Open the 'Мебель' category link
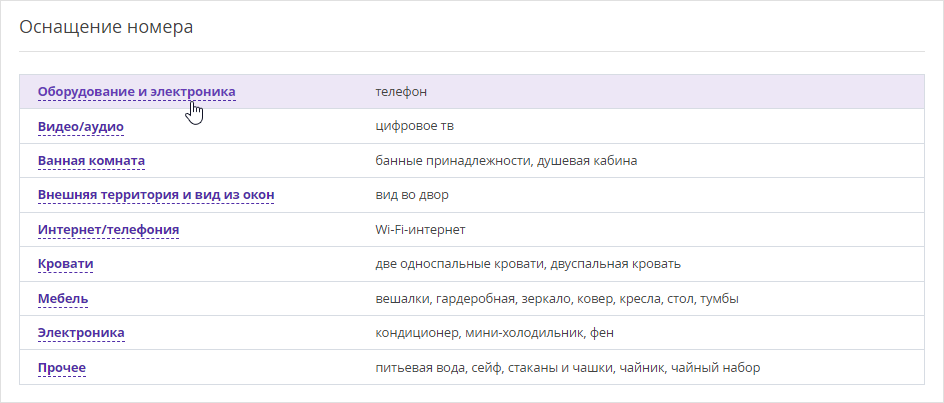The height and width of the screenshot is (403, 944). pyautogui.click(x=63, y=299)
